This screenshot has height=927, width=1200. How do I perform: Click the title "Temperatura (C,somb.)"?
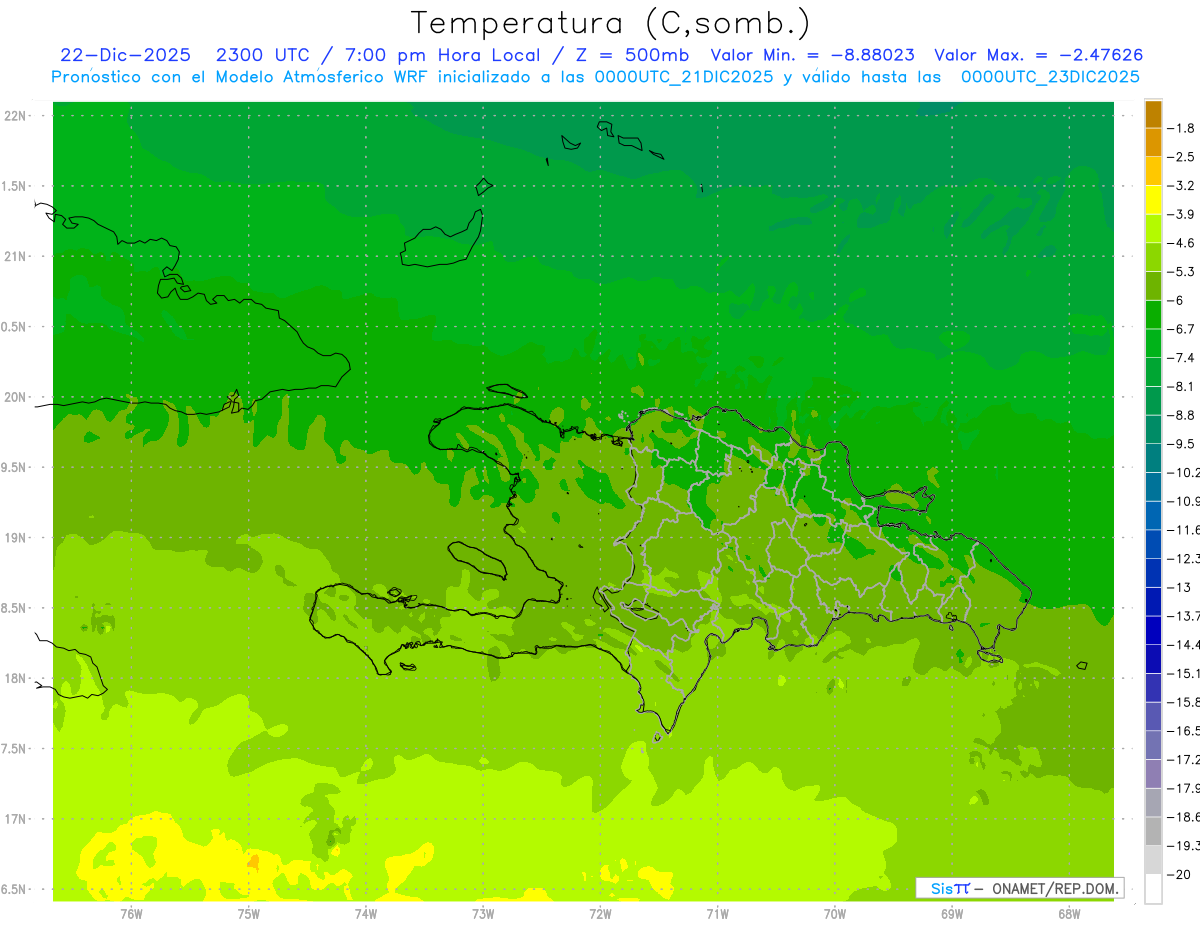(x=611, y=23)
